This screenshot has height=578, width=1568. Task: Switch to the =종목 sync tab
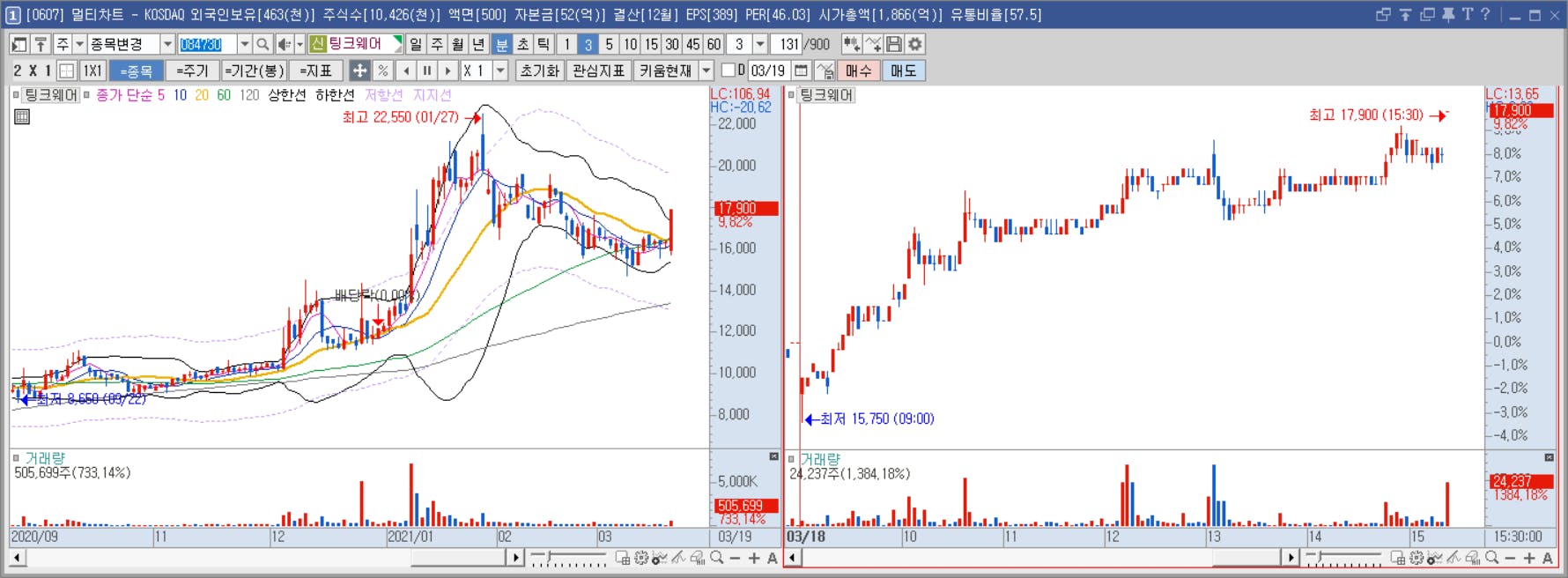[137, 70]
